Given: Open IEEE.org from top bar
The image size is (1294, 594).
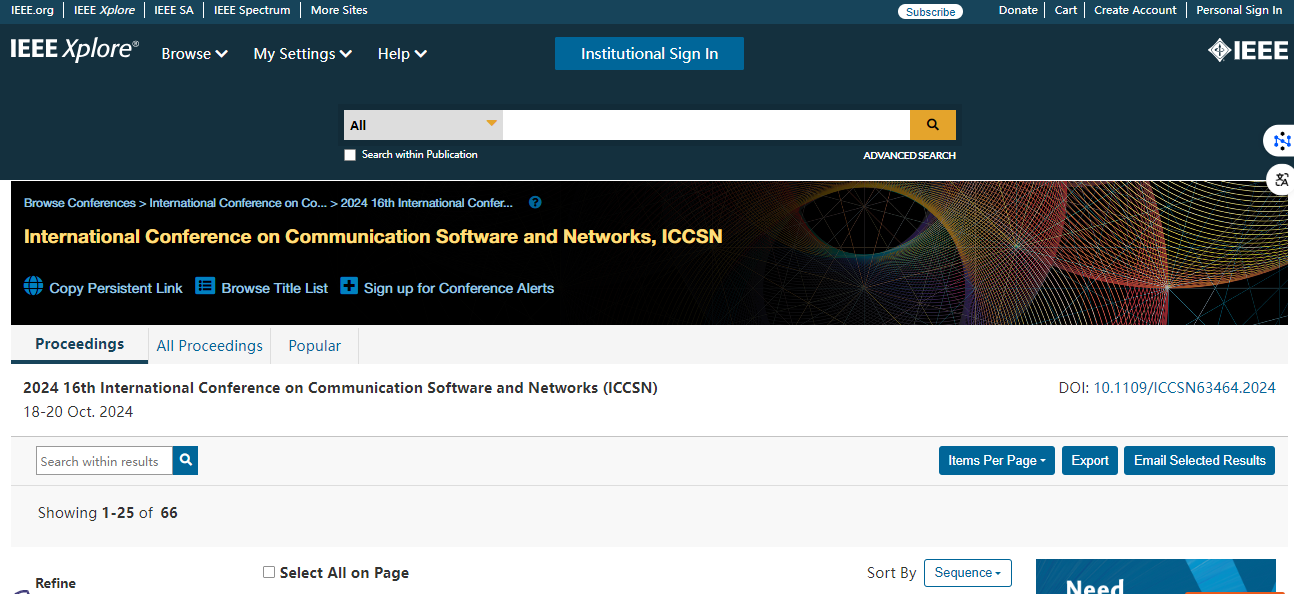Looking at the screenshot, I should (32, 10).
